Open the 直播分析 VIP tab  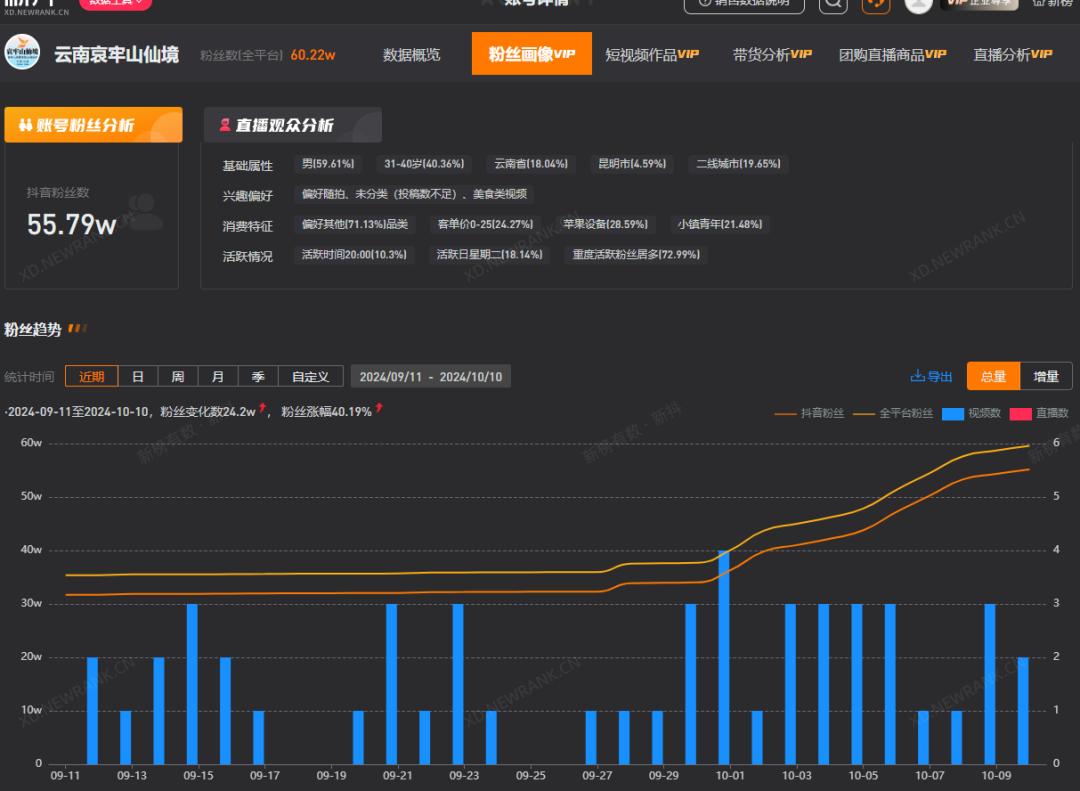1012,54
